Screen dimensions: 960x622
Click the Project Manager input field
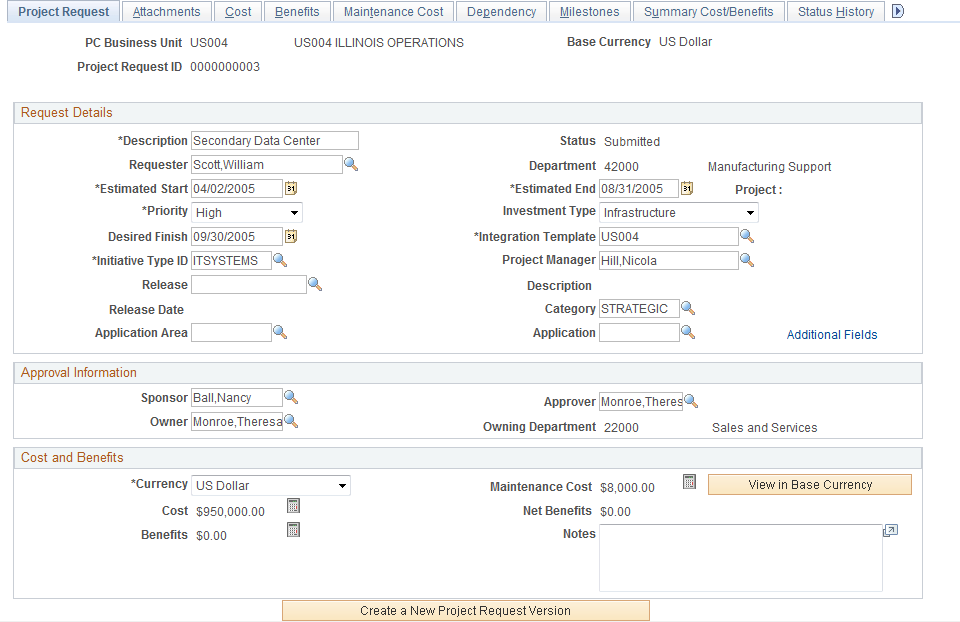(669, 260)
